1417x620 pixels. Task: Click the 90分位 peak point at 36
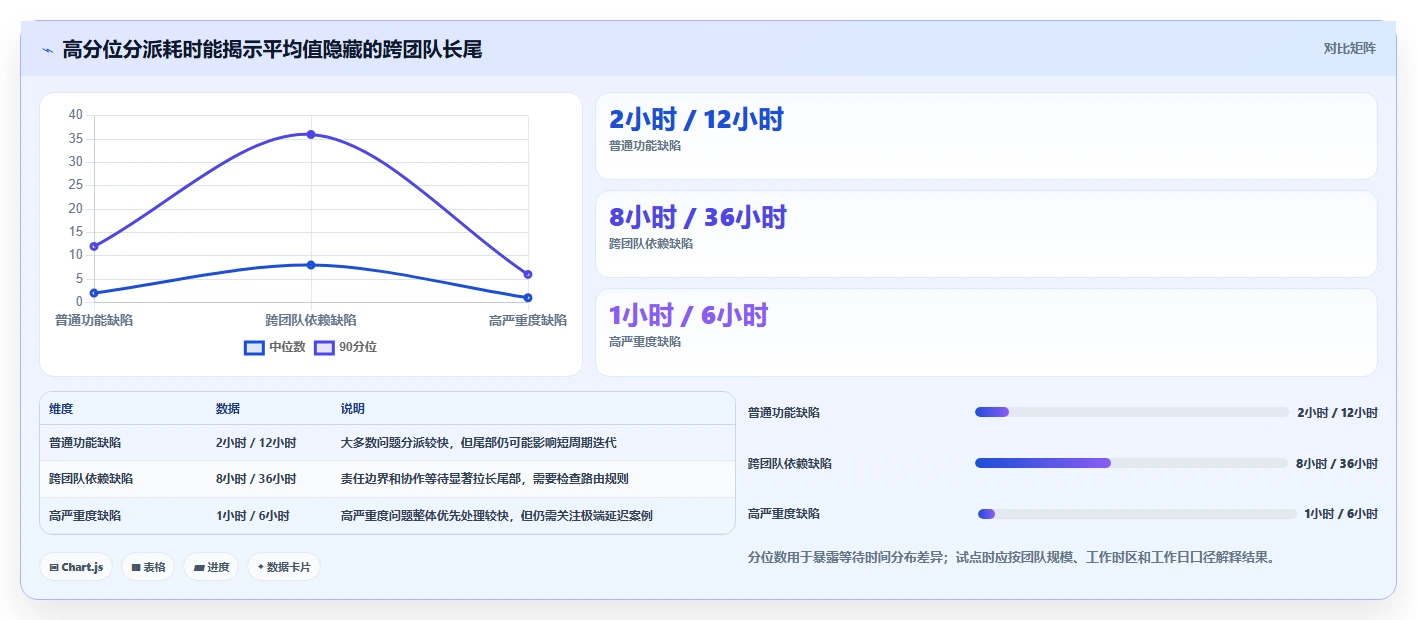pos(311,134)
